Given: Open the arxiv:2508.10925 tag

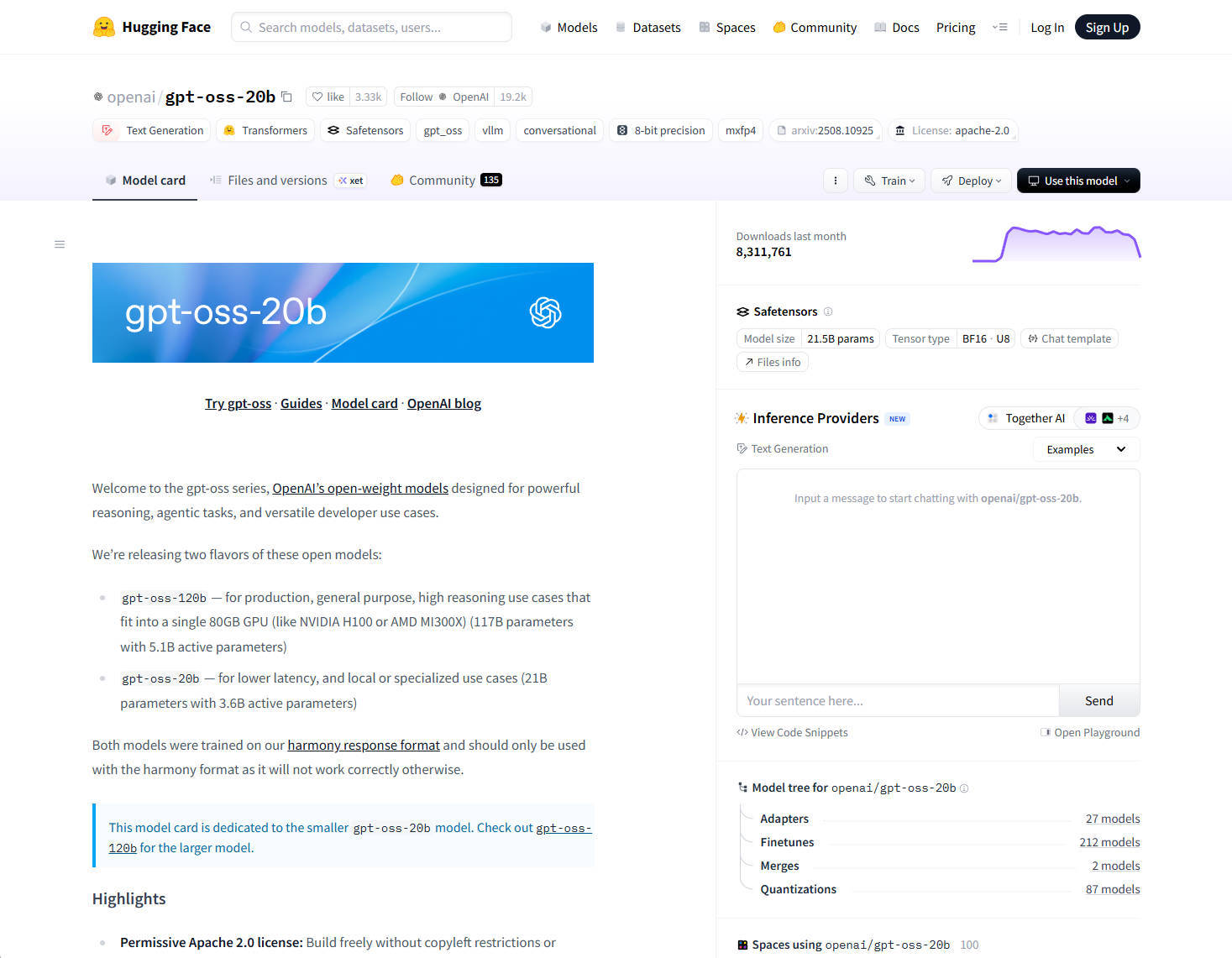Looking at the screenshot, I should (826, 130).
